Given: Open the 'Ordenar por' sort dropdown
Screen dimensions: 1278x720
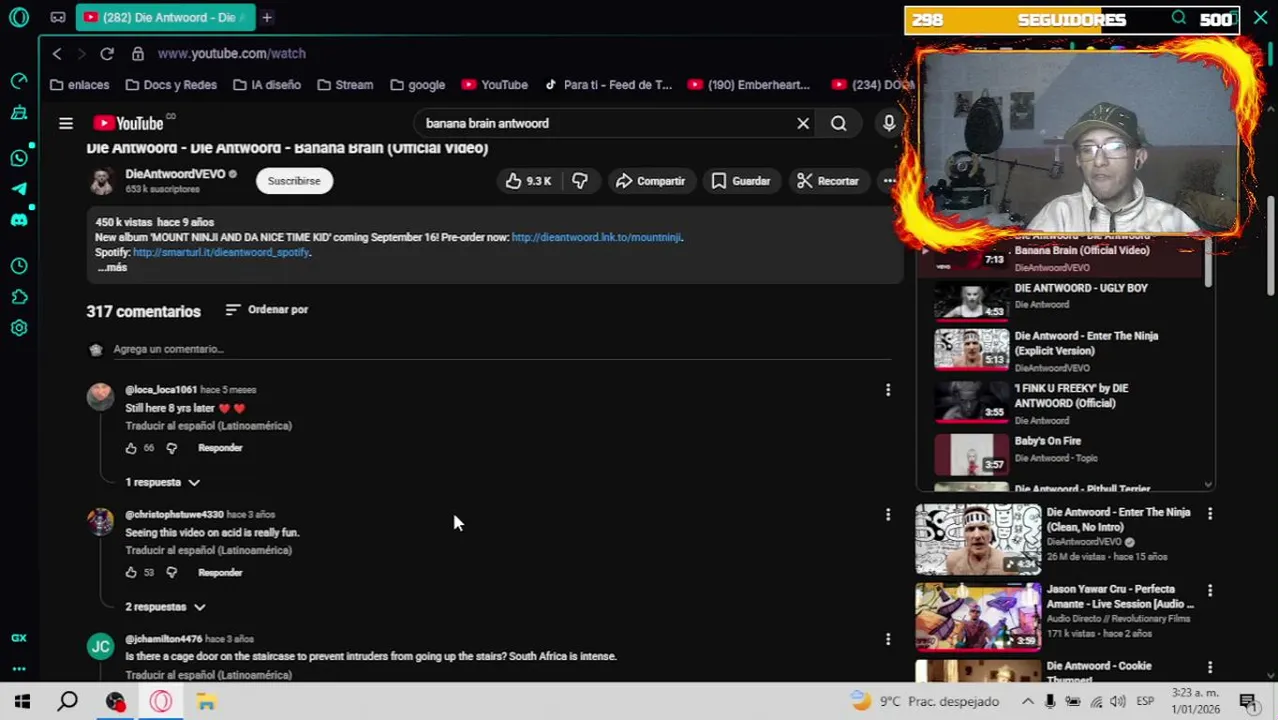Looking at the screenshot, I should pos(266,310).
